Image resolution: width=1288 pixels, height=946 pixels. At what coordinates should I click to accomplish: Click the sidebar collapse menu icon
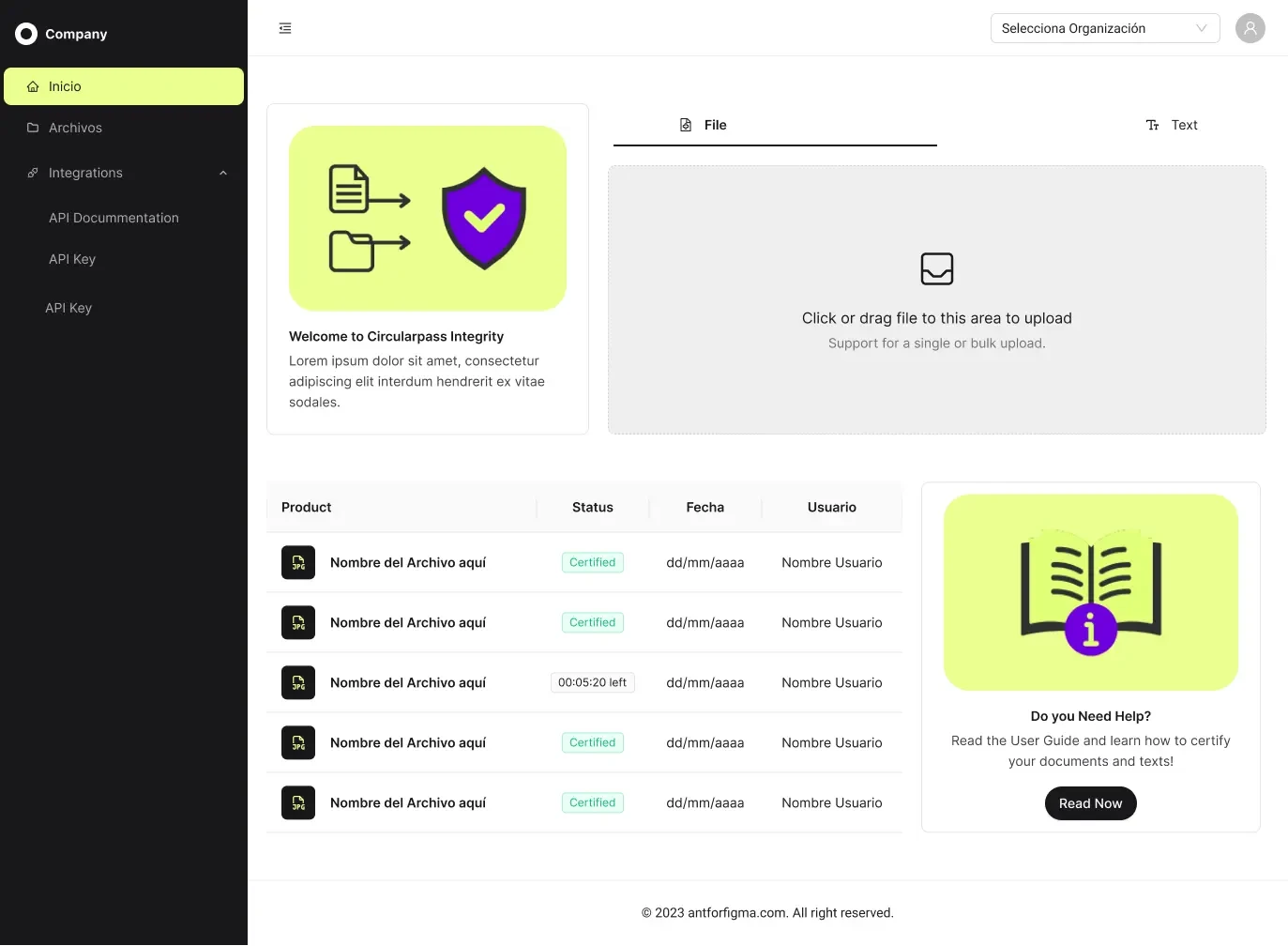point(285,28)
